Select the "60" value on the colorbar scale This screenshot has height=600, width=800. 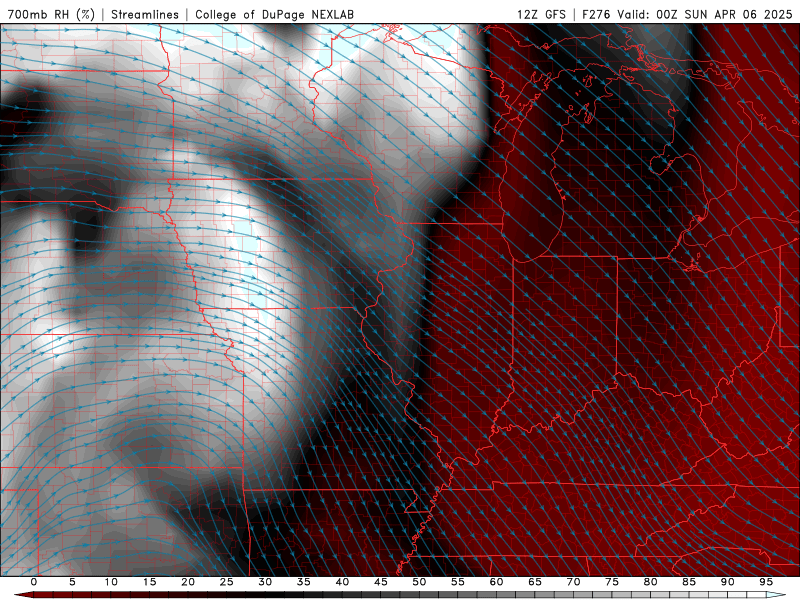[x=496, y=582]
